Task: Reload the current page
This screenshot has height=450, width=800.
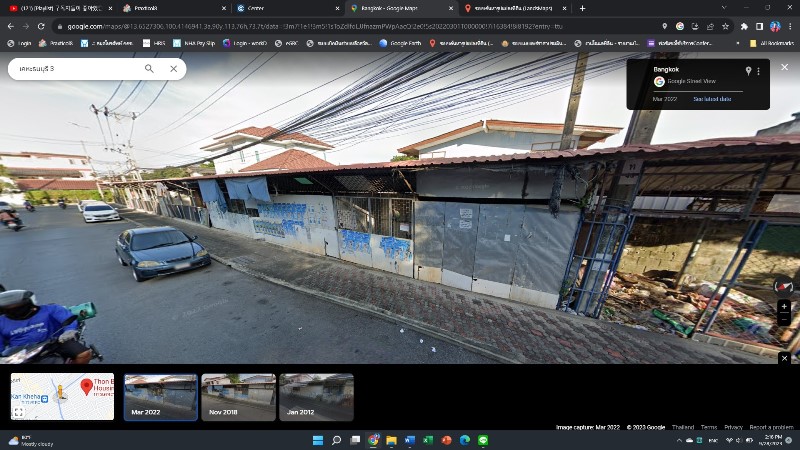Action: (41, 26)
